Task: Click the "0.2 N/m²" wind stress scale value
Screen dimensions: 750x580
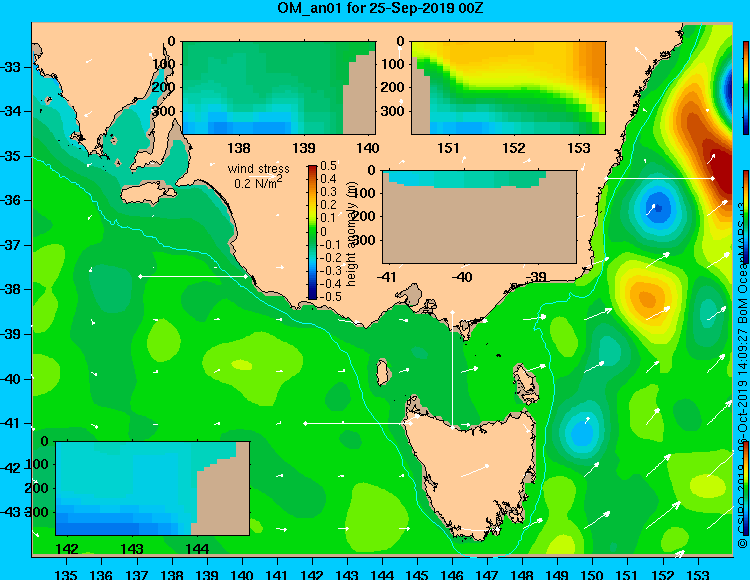Action: tap(258, 183)
